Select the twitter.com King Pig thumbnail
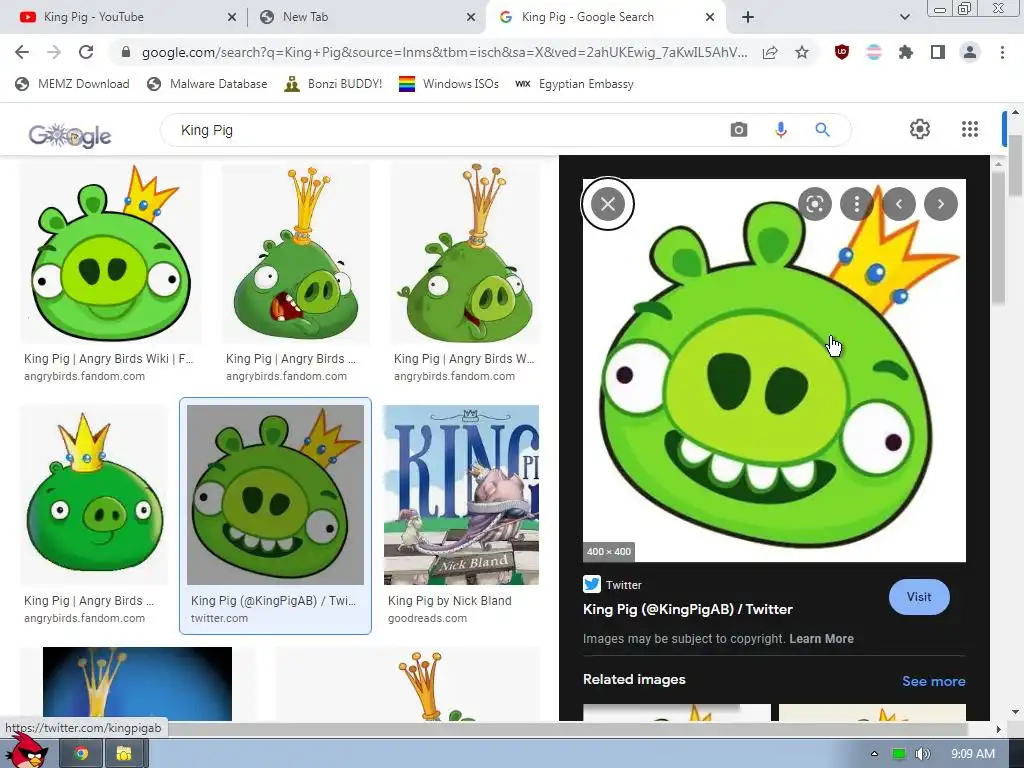 pos(275,494)
